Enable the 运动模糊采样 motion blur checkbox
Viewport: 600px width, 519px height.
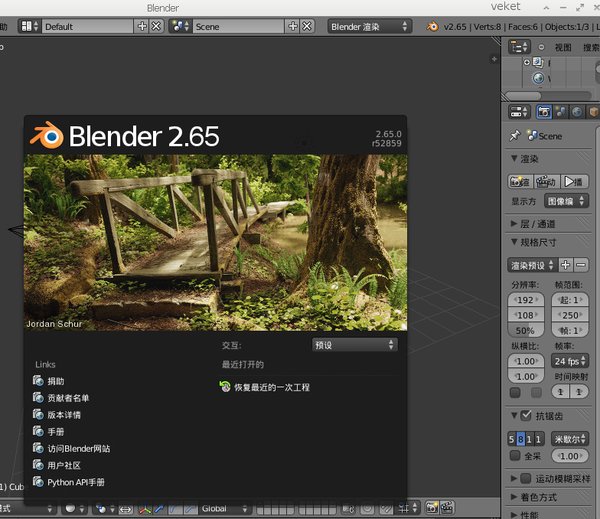click(526, 479)
